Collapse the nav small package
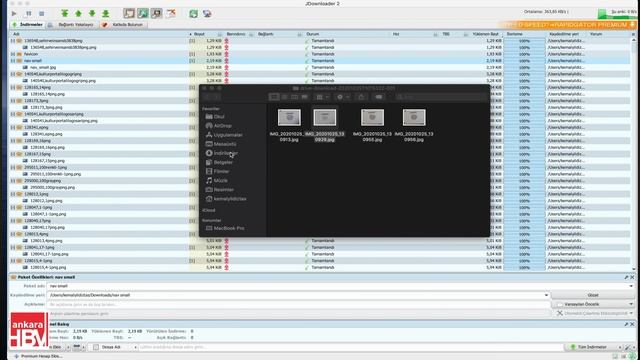This screenshot has width=640, height=360. (13, 60)
